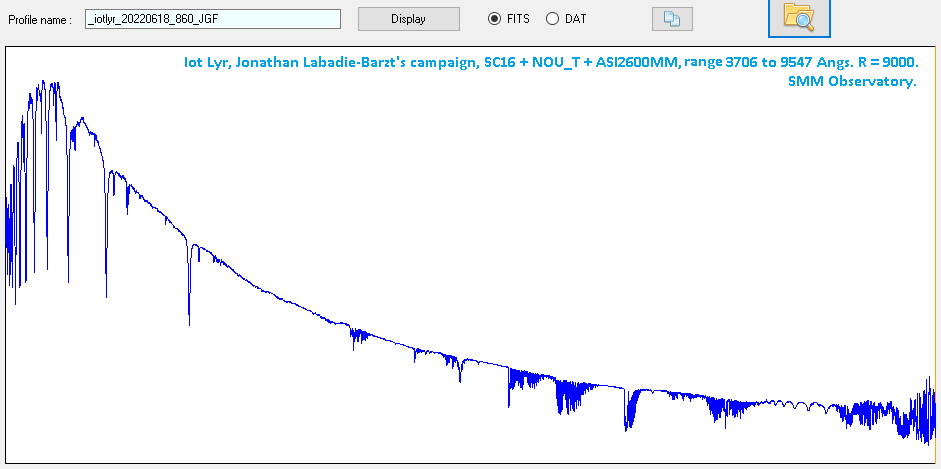Click the deepest absorption line near left third
This screenshot has width=941, height=469.
coord(189,318)
